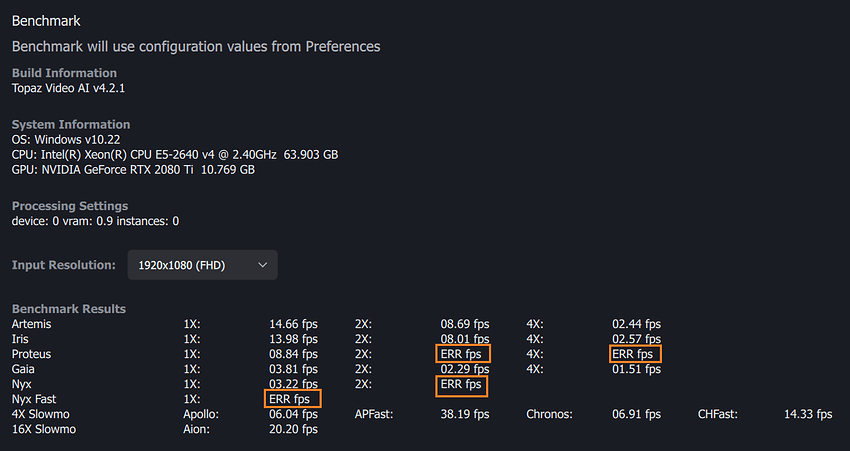
Task: Click the Aion 20.20 fps value
Action: coord(293,429)
